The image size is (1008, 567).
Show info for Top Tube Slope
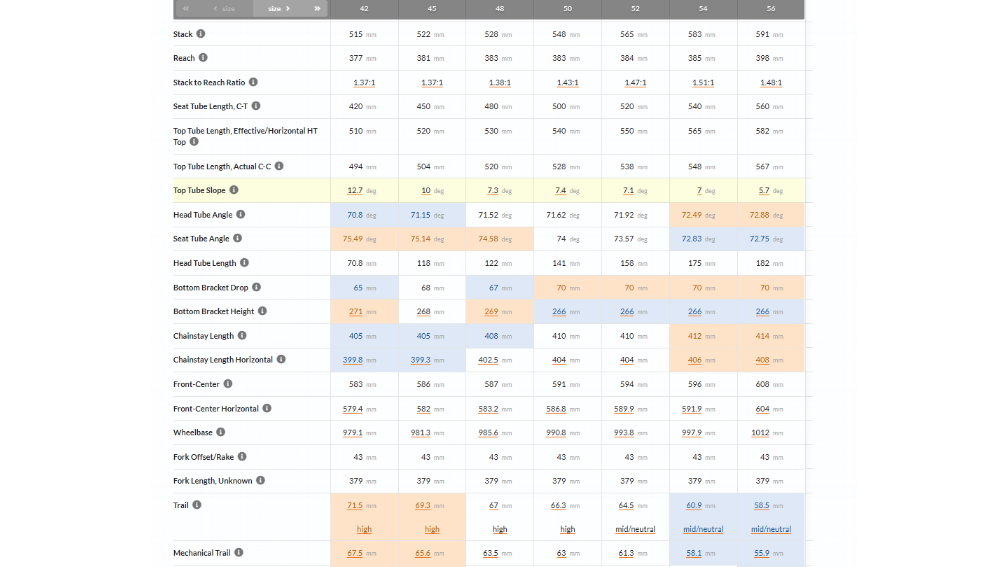(234, 190)
